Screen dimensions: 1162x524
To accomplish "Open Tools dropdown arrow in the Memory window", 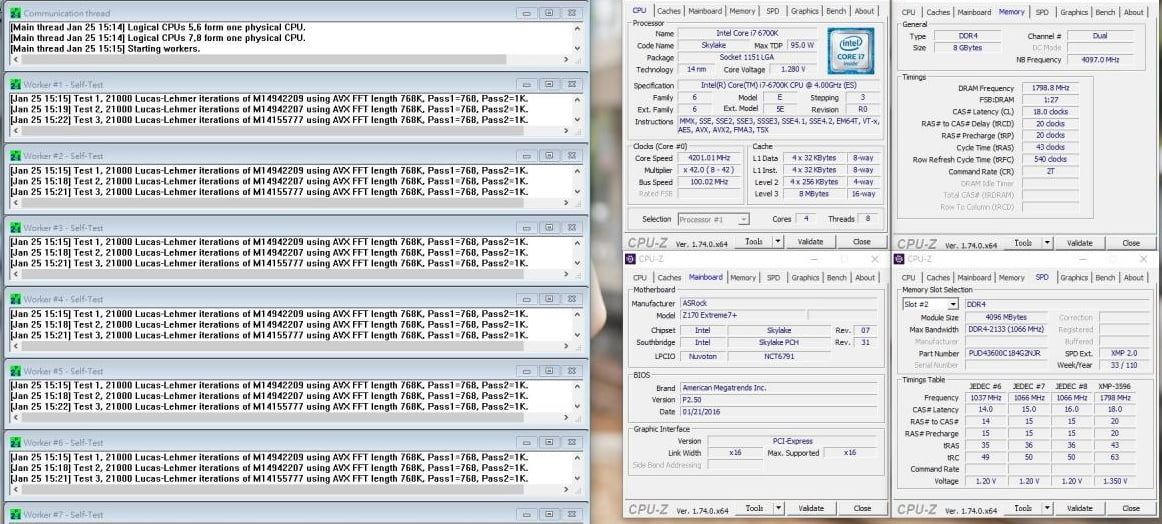I will (x=1047, y=243).
